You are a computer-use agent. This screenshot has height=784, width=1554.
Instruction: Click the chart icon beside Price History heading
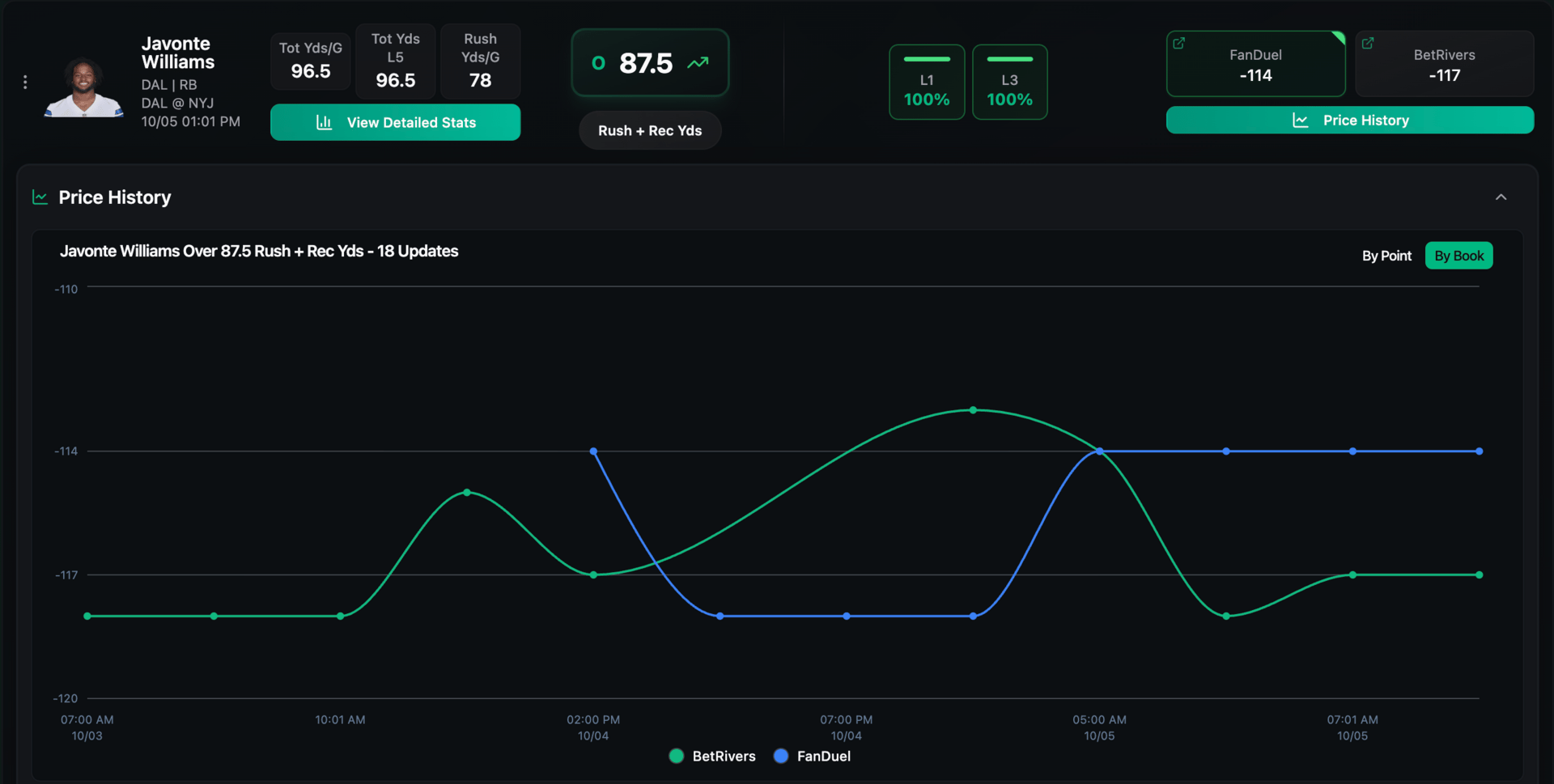(x=40, y=197)
